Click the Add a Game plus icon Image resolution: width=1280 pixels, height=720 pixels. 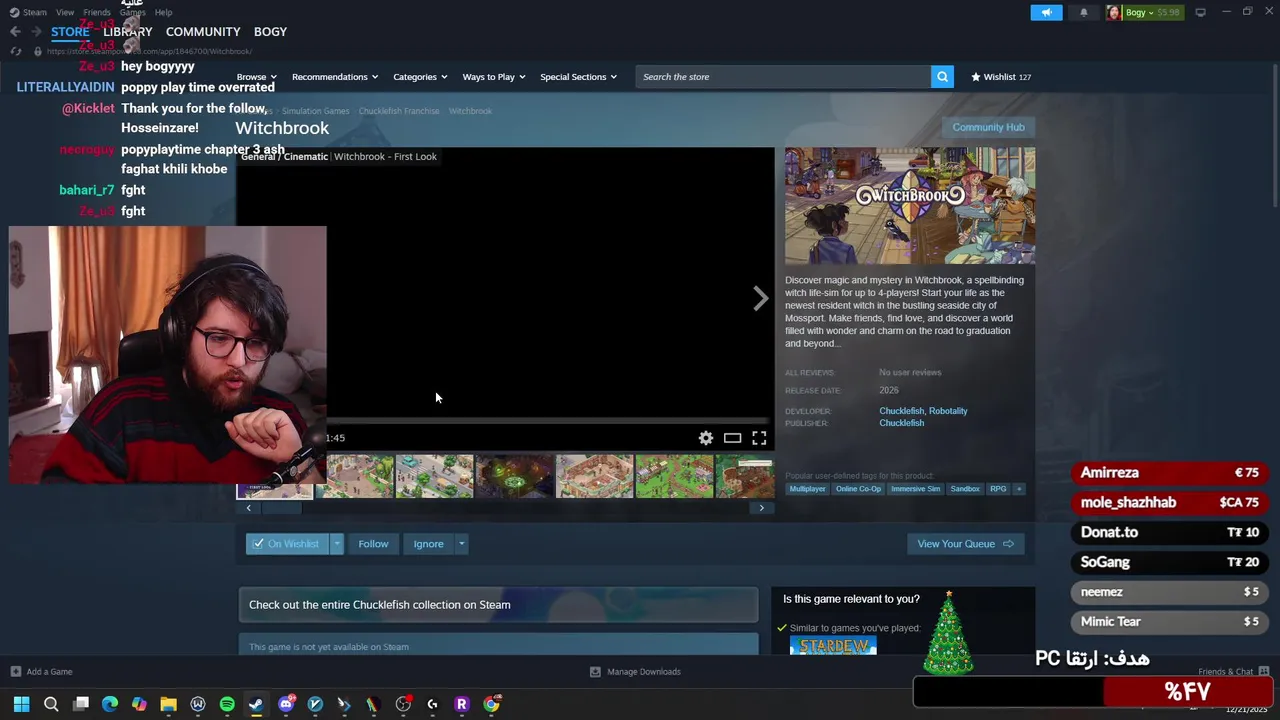click(x=15, y=672)
